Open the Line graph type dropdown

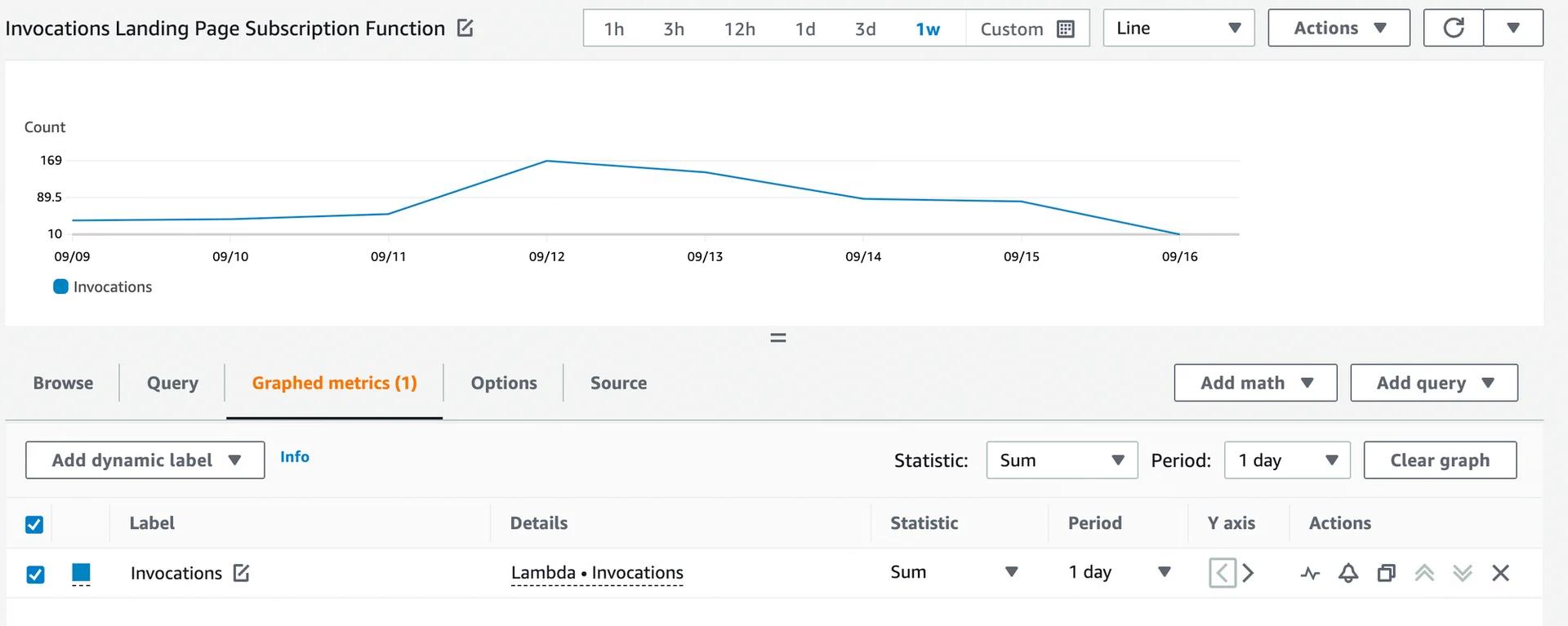pos(1178,29)
